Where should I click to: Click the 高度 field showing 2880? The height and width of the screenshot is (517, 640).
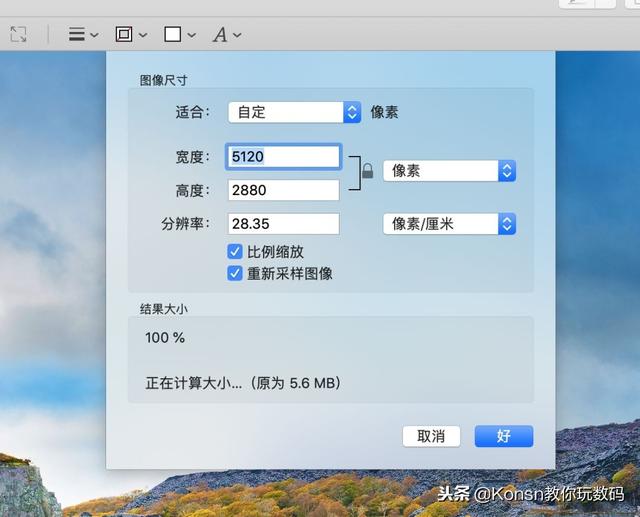click(284, 190)
